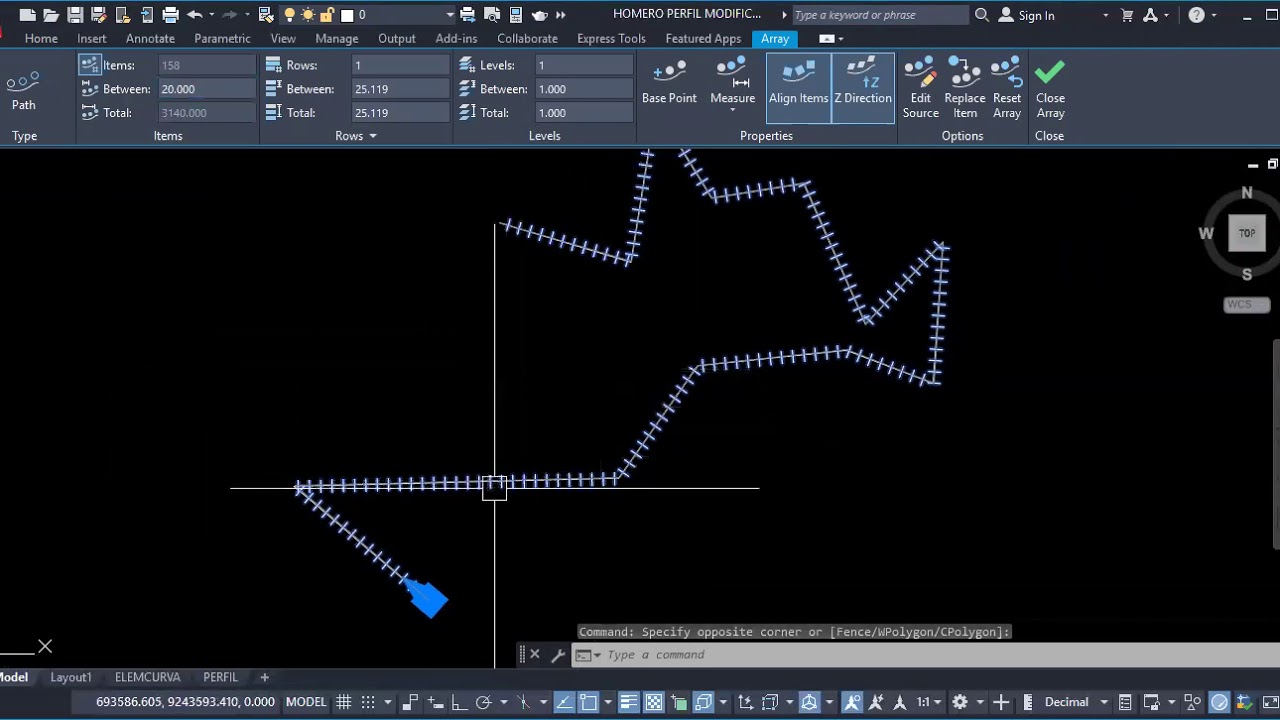Click the Replace Item tool

pyautogui.click(x=965, y=88)
